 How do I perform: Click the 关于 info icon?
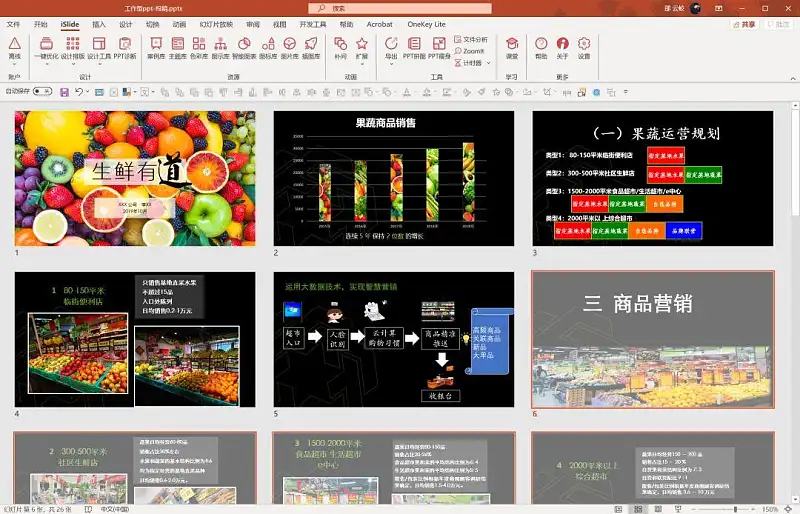click(562, 44)
